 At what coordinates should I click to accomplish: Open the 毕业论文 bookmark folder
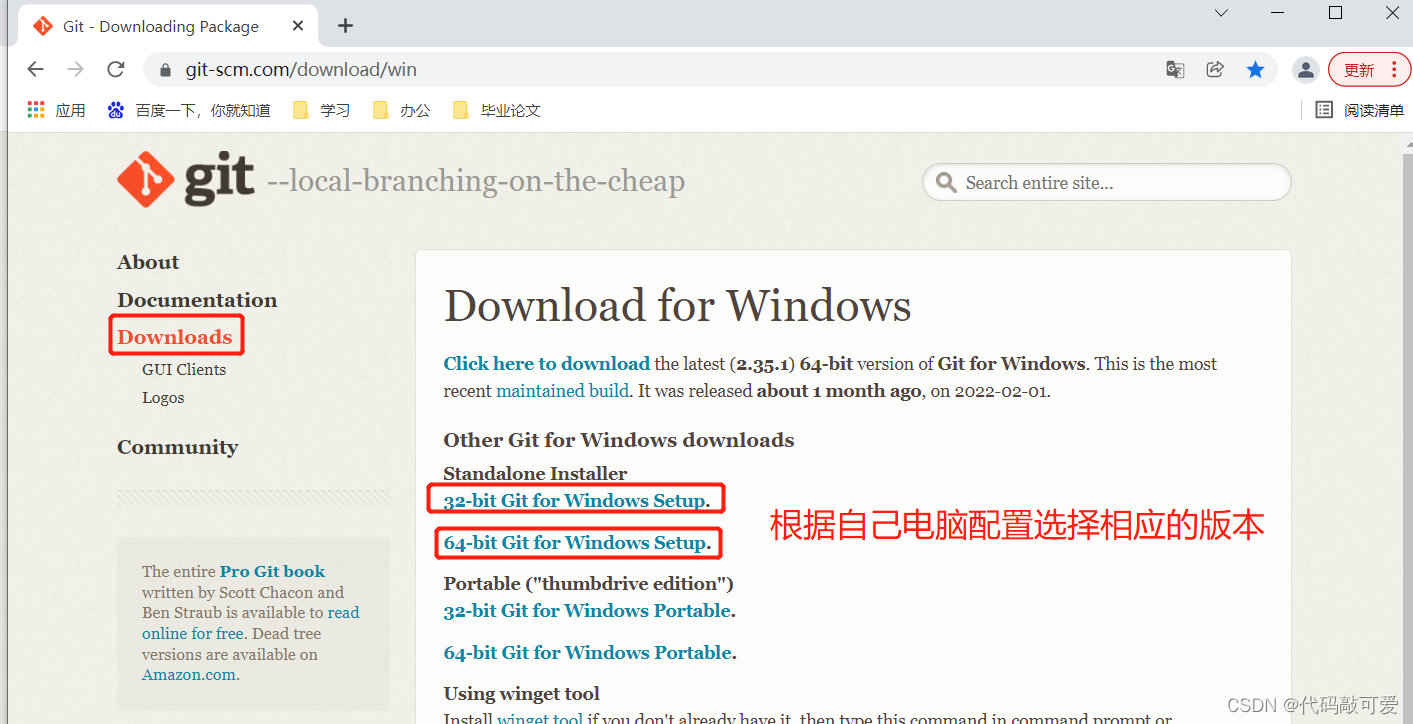[x=496, y=110]
